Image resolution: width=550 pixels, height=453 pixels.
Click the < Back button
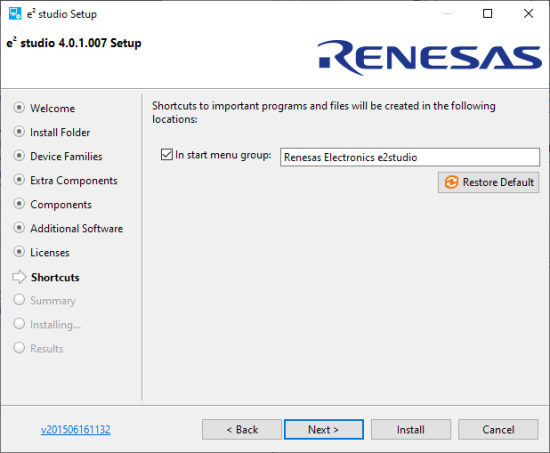coord(242,429)
